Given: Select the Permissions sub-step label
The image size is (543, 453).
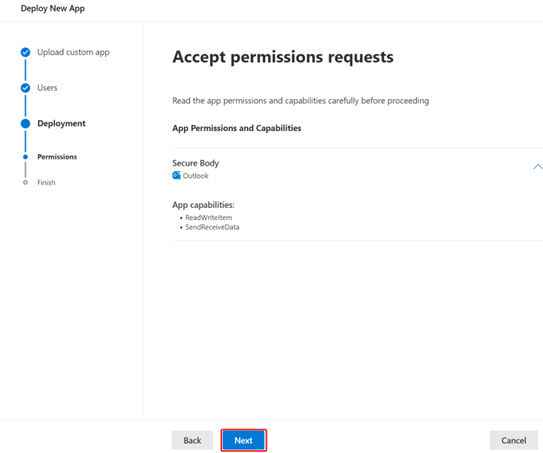Looking at the screenshot, I should pyautogui.click(x=57, y=157).
